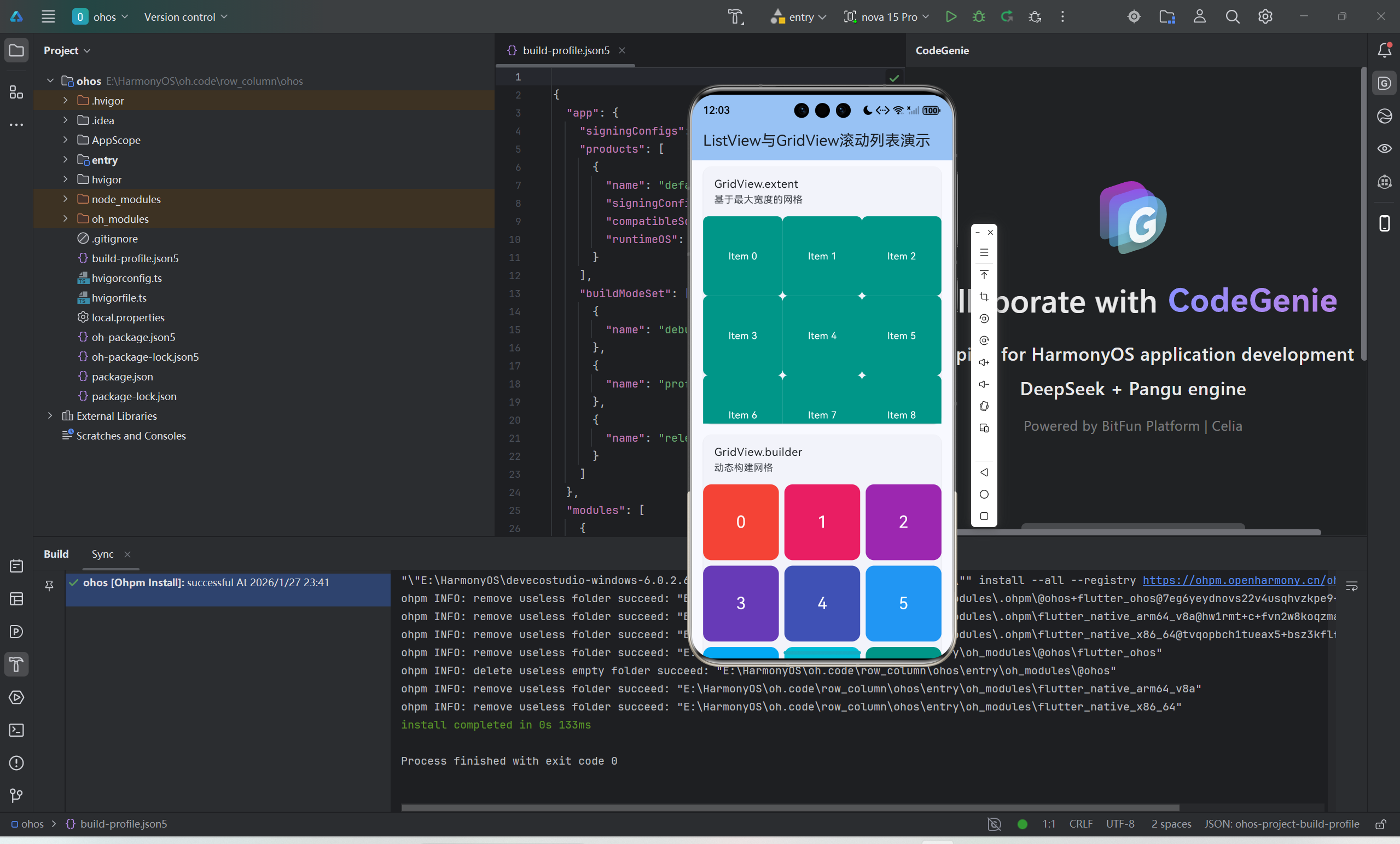This screenshot has height=844, width=1400.
Task: Open Terminal tool window icon
Action: click(x=16, y=730)
